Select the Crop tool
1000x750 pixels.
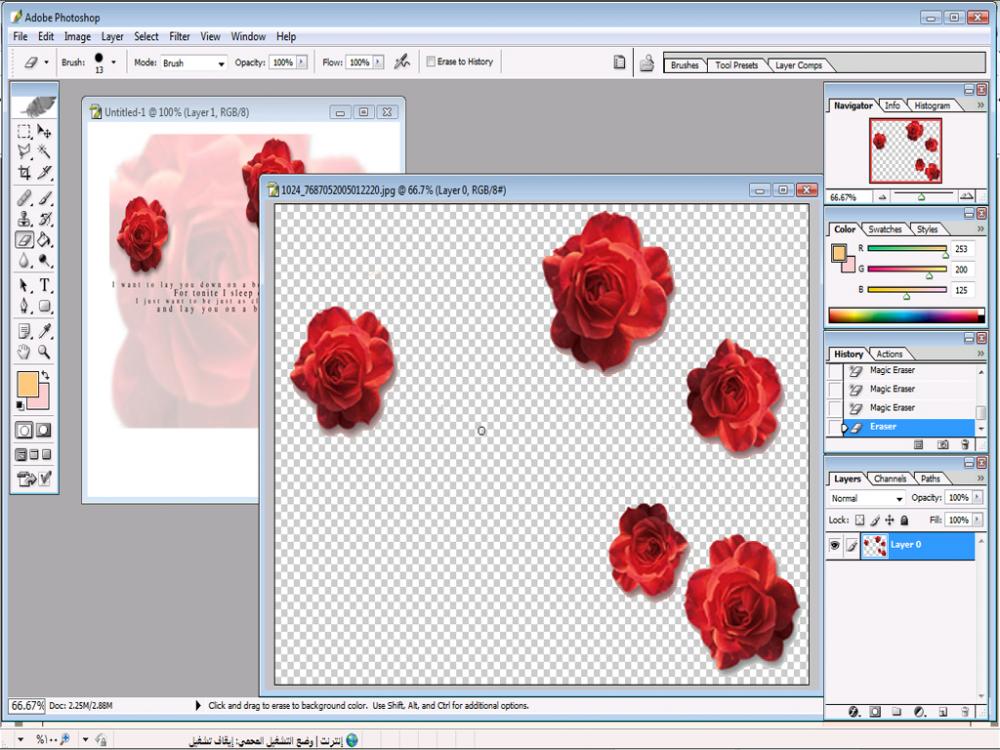25,173
